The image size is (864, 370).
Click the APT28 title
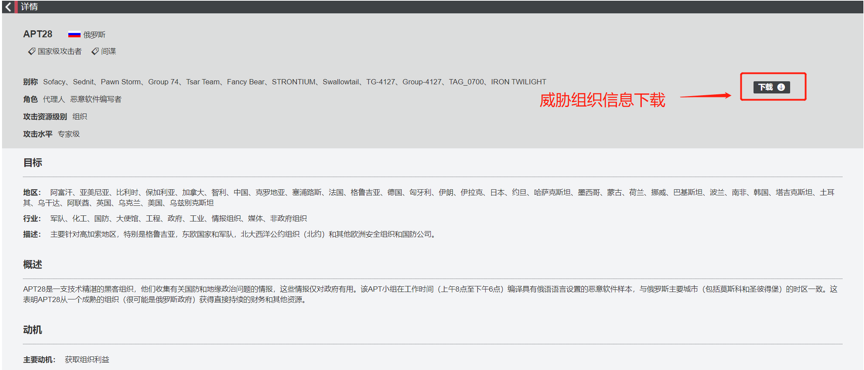(38, 34)
